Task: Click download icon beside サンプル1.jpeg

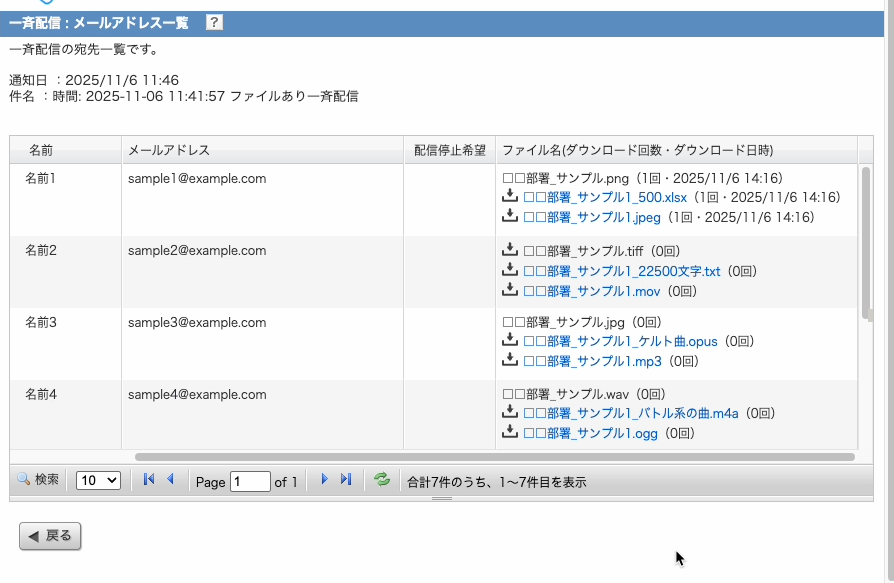Action: pyautogui.click(x=510, y=216)
